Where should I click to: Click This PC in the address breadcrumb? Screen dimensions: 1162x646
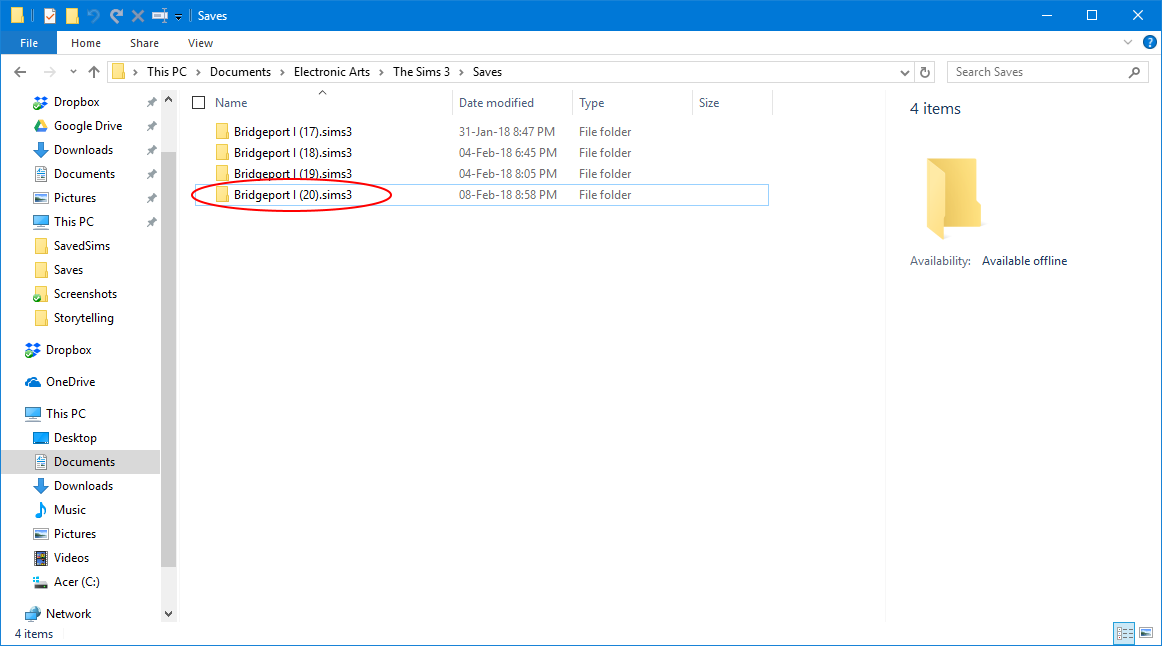[x=167, y=72]
